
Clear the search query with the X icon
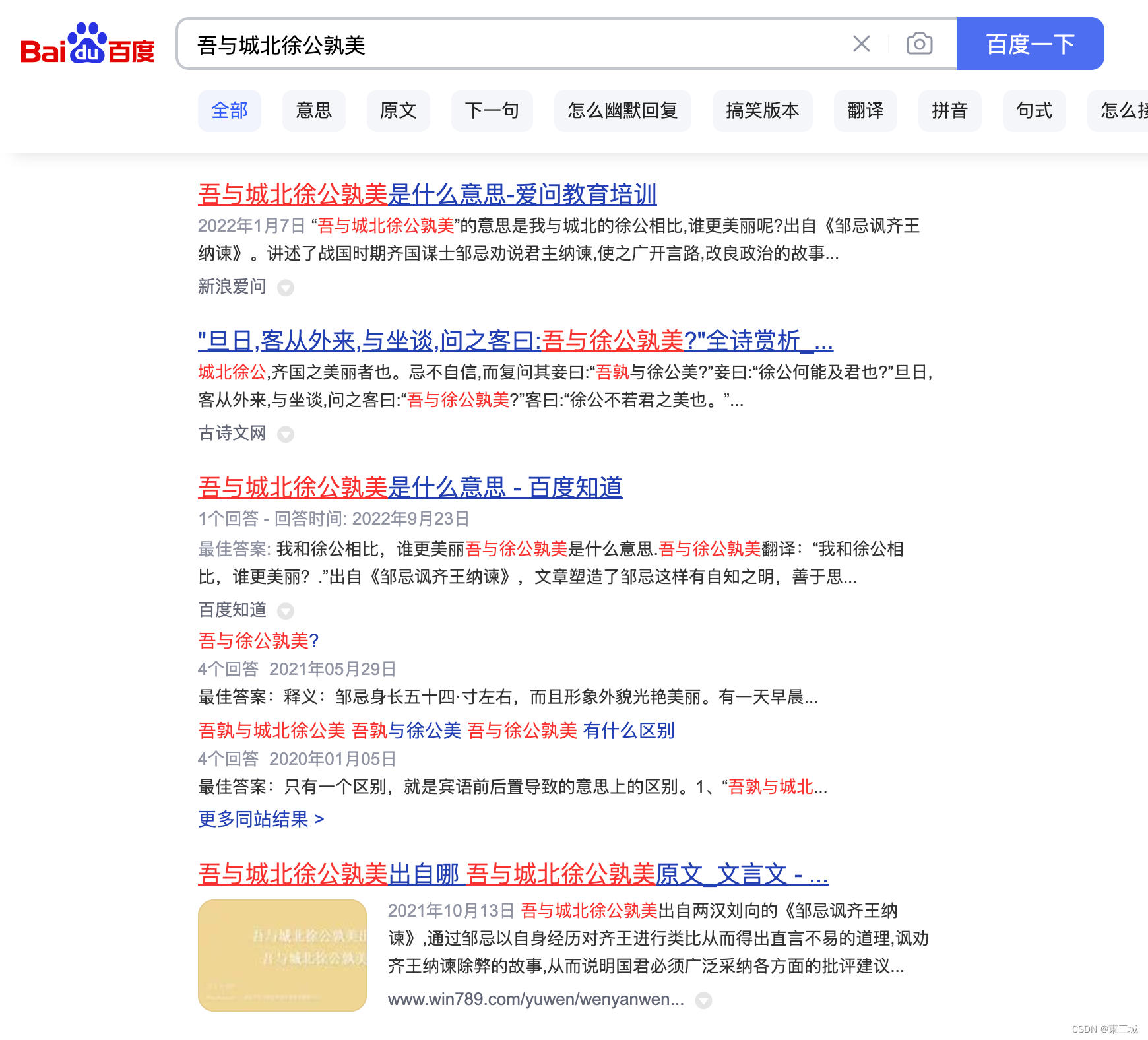861,44
